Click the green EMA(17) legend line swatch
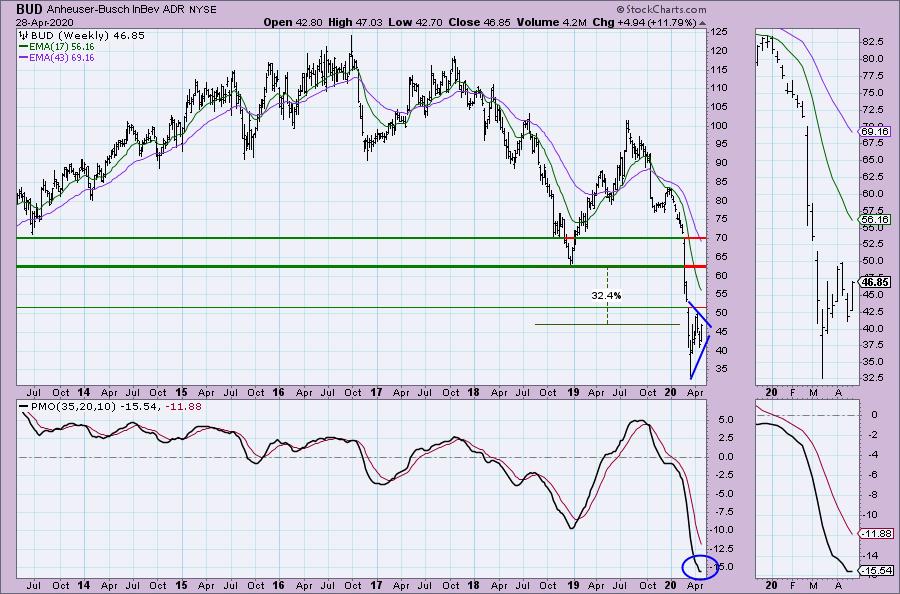The image size is (900, 594). tap(24, 46)
